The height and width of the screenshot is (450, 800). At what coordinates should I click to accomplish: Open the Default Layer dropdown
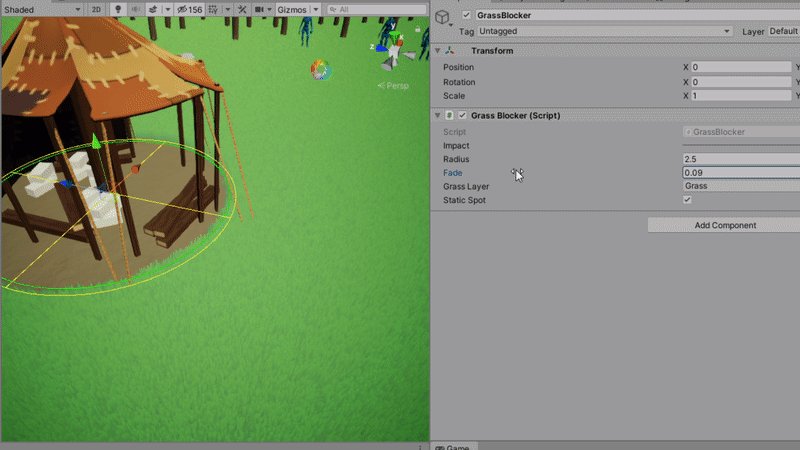[784, 31]
